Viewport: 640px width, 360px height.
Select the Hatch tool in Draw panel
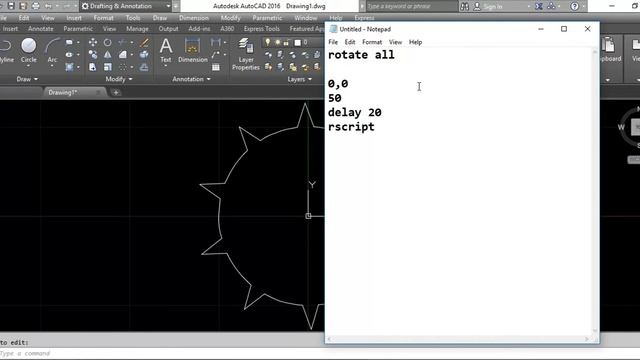pyautogui.click(x=69, y=67)
